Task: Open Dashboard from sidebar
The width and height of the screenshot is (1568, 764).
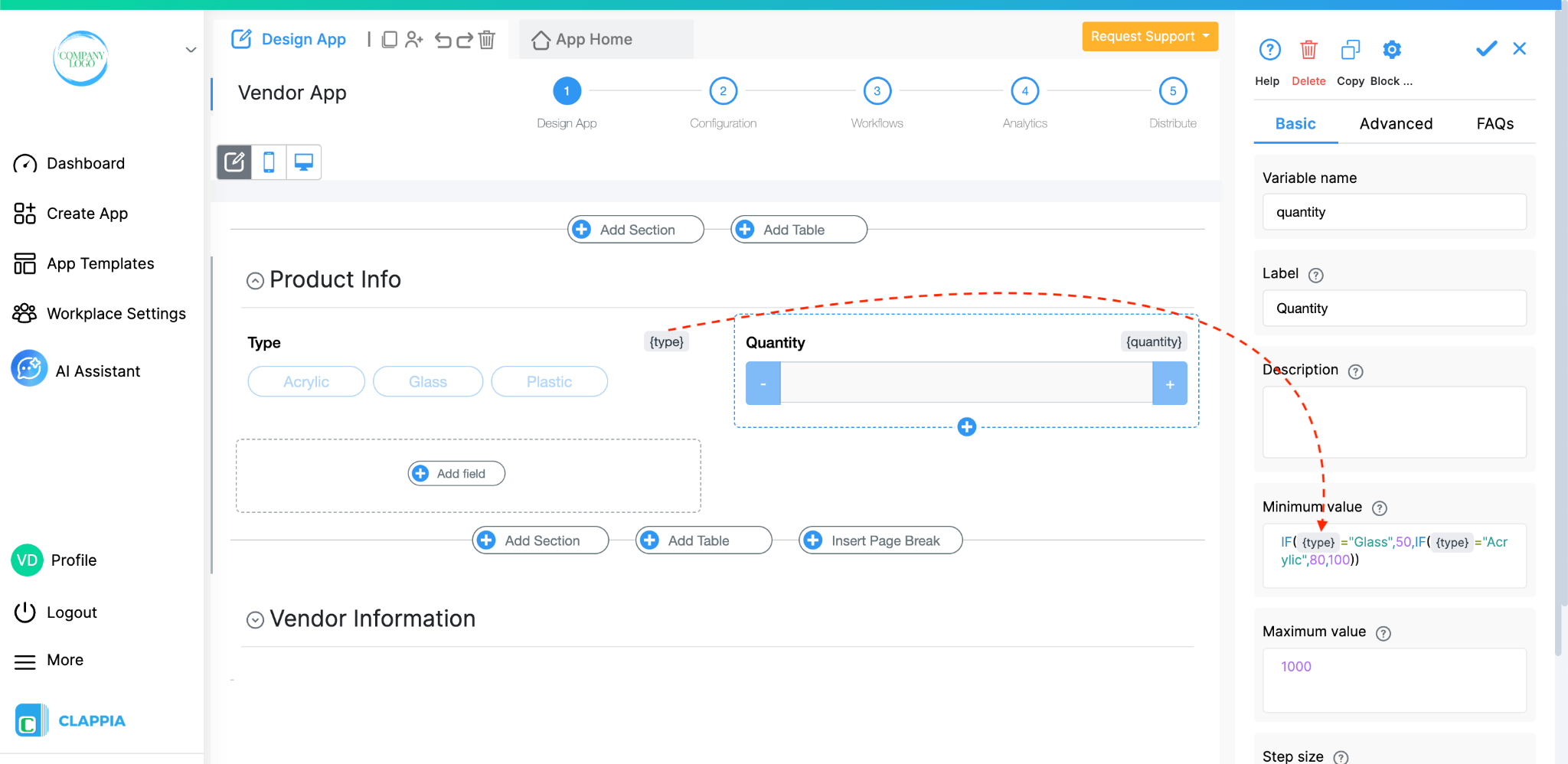Action: coord(69,164)
